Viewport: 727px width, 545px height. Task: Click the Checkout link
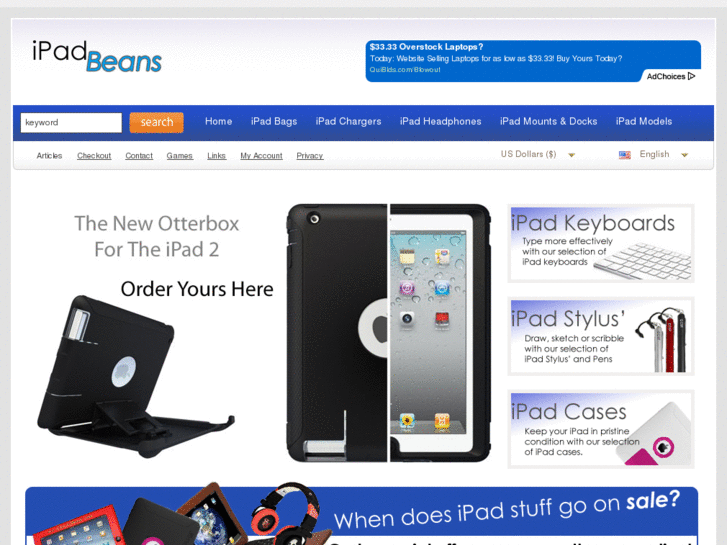coord(94,156)
